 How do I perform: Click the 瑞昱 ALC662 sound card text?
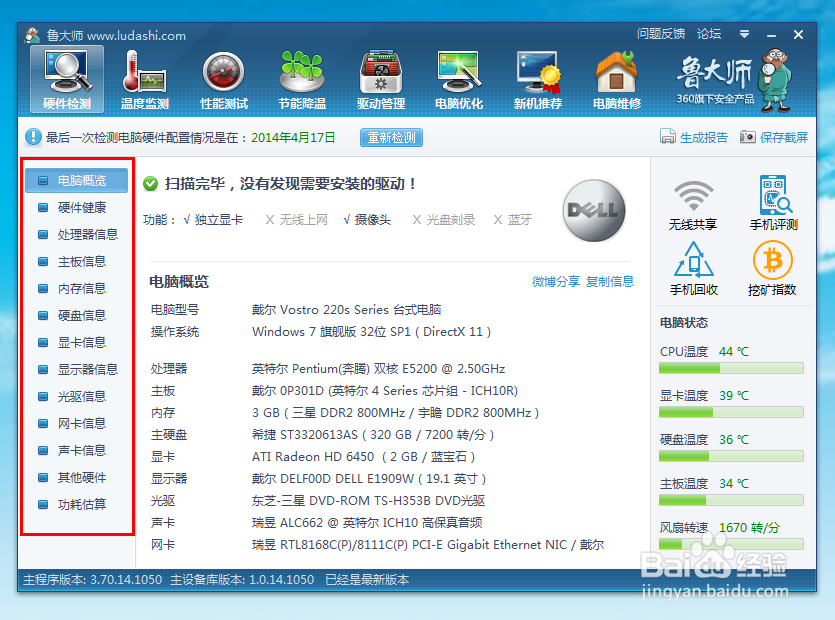pyautogui.click(x=367, y=523)
